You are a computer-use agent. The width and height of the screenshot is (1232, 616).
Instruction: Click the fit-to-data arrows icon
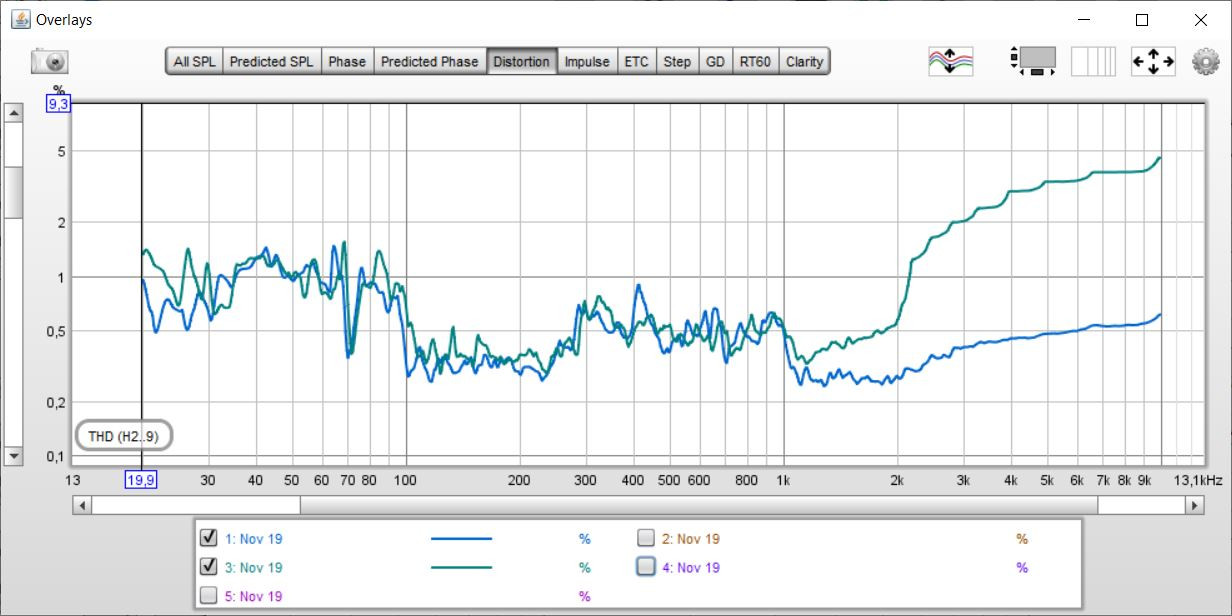[x=1153, y=62]
